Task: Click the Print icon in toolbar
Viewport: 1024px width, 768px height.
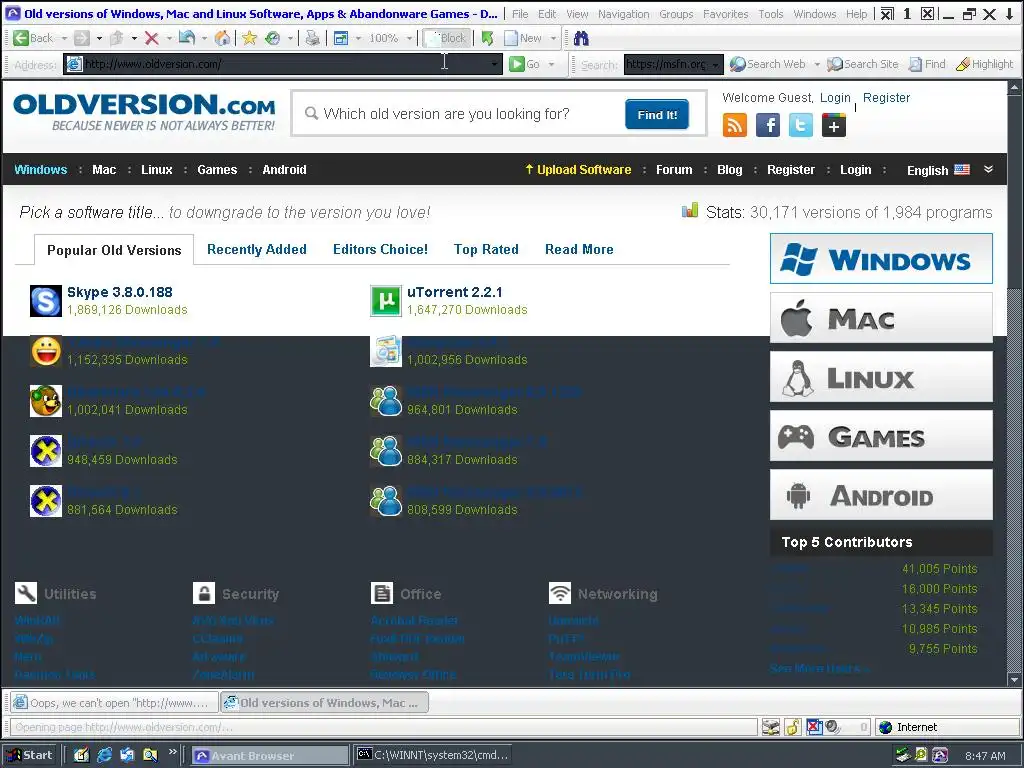Action: [313, 39]
